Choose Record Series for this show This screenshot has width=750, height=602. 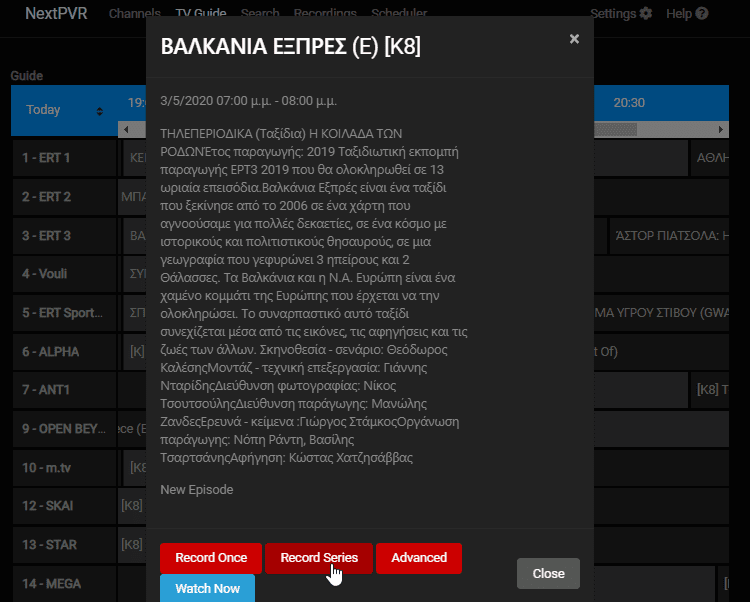(318, 558)
